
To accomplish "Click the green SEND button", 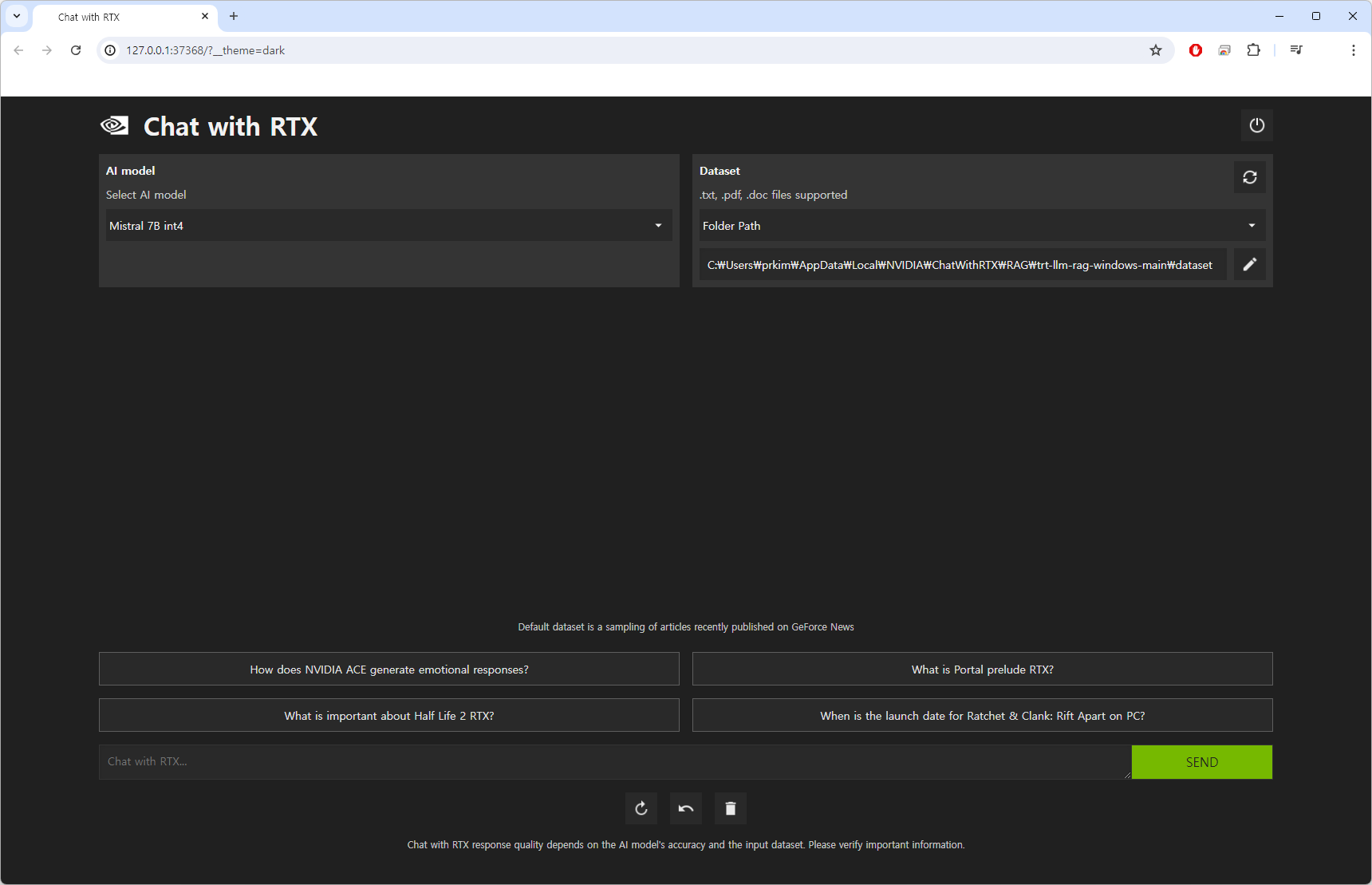I will [x=1201, y=762].
